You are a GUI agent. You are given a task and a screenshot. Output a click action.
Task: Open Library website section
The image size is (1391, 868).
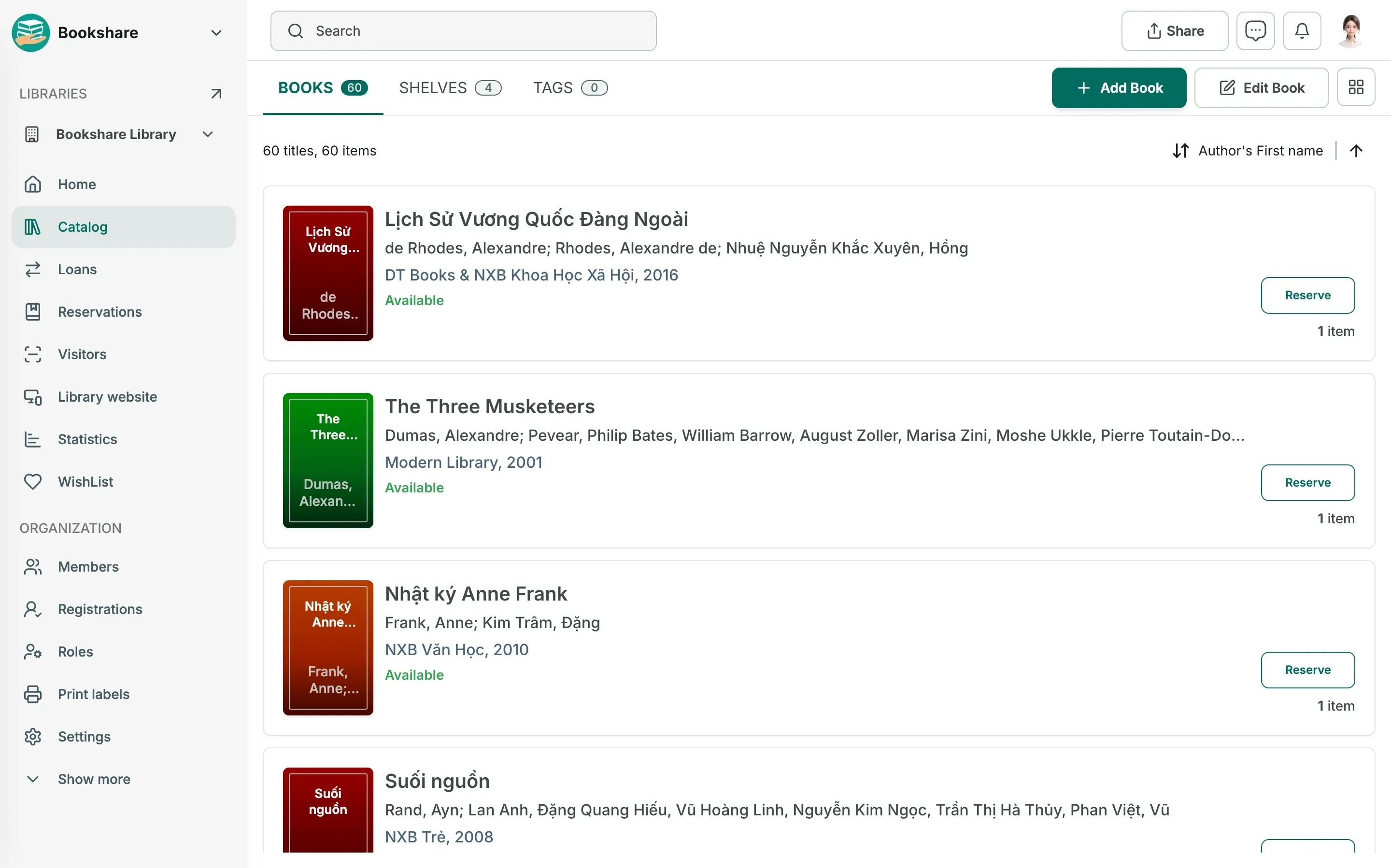tap(124, 397)
